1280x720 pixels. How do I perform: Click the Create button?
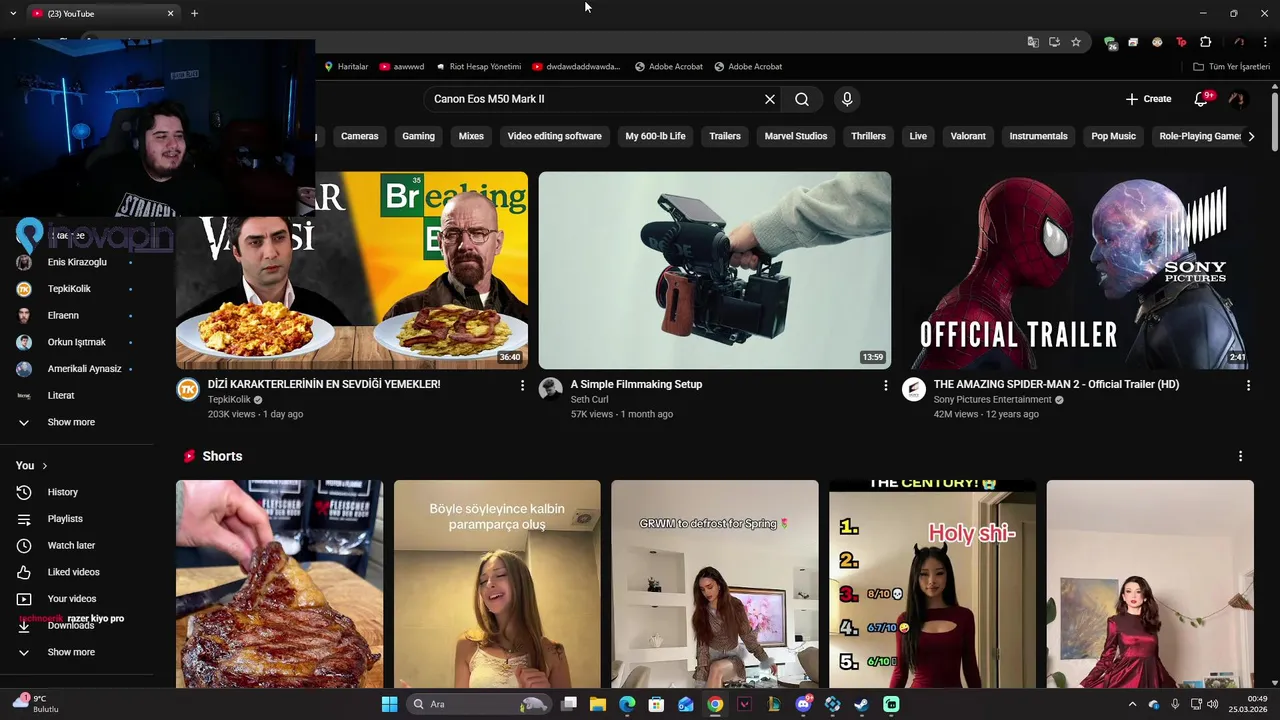1148,99
